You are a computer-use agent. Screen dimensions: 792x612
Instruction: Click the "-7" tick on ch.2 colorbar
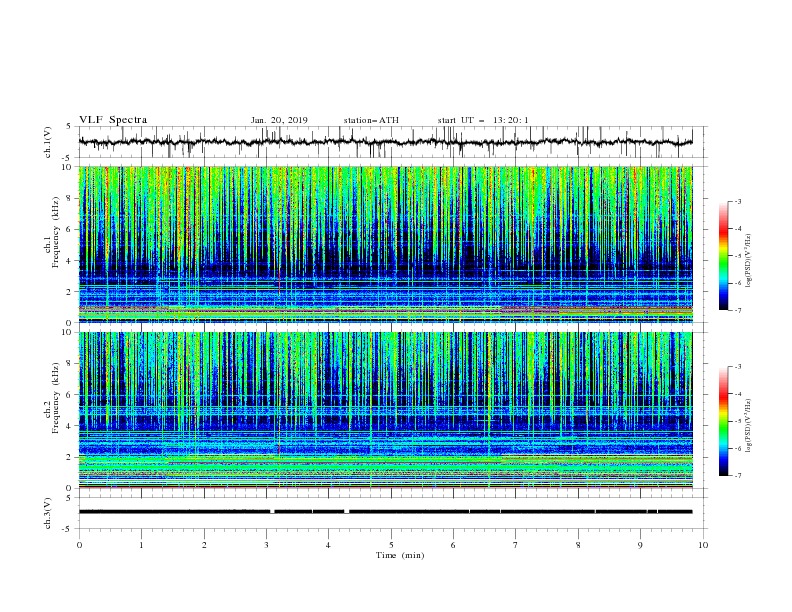737,475
